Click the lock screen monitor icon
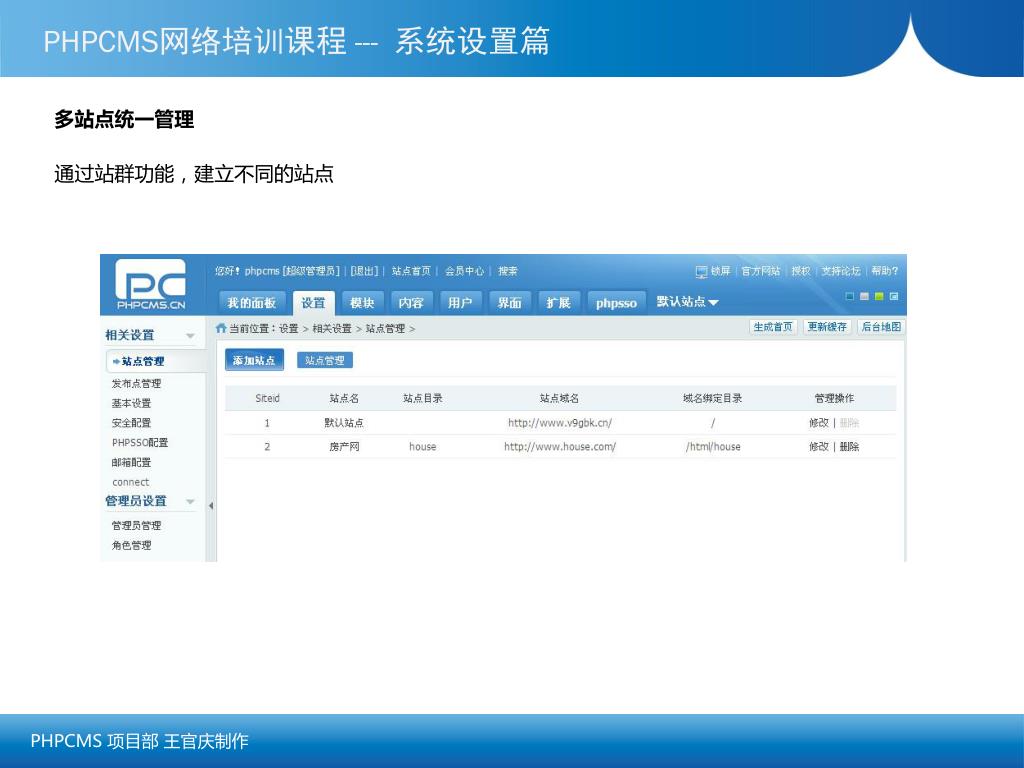This screenshot has width=1024, height=768. (701, 271)
